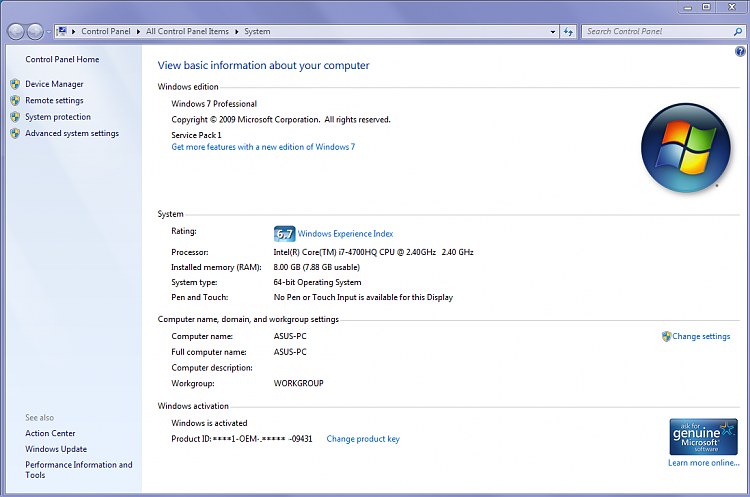This screenshot has height=497, width=750.
Task: Click the shield icon beside Change settings
Action: [x=666, y=336]
